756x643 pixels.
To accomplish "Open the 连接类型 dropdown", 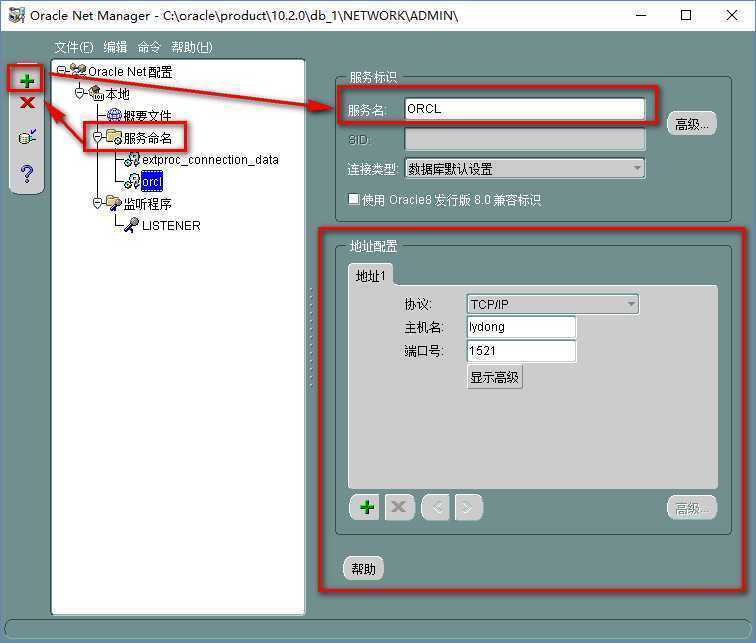I will point(525,169).
